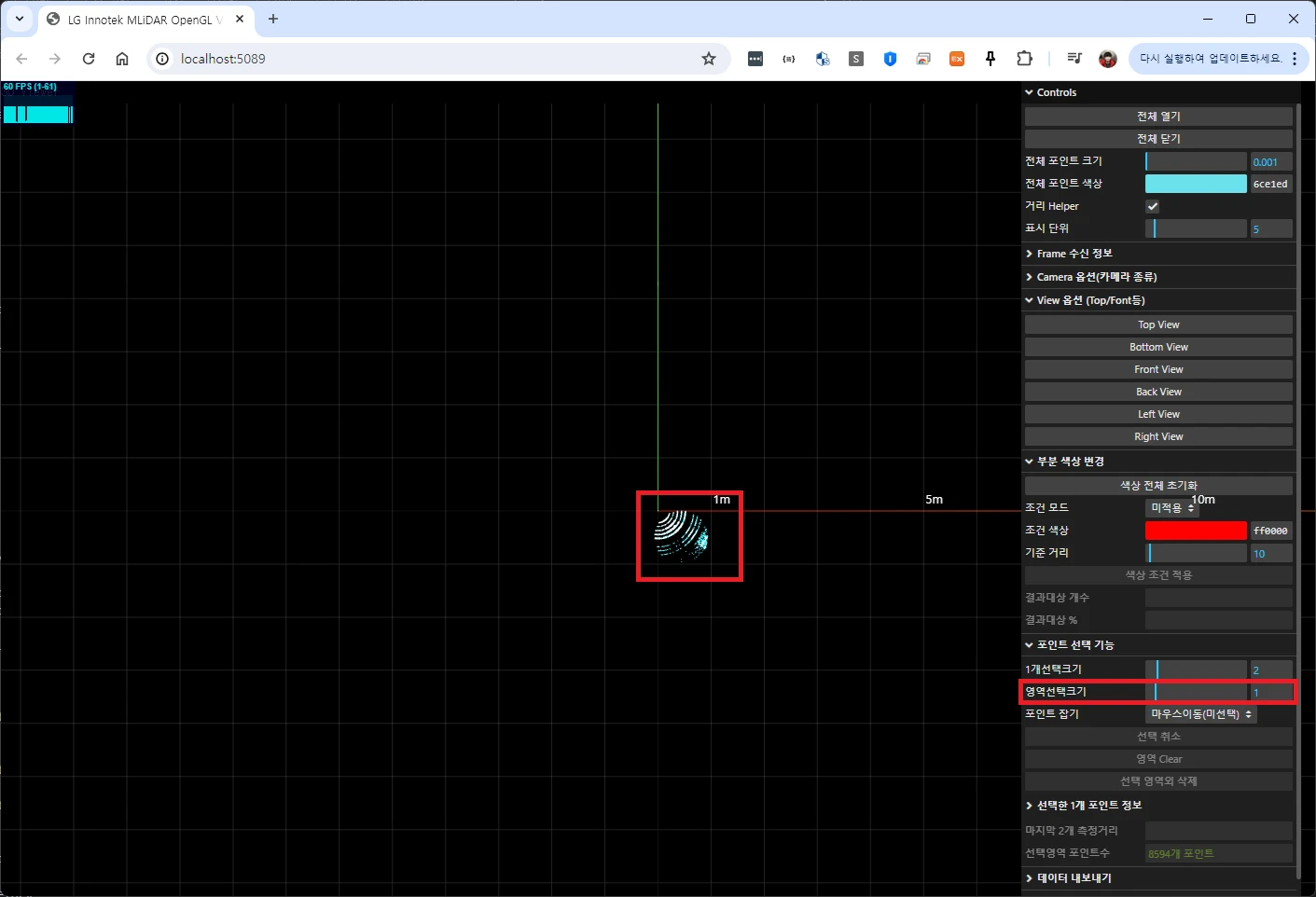Click the 선택 취소 button
This screenshot has width=1316, height=897.
pyautogui.click(x=1158, y=737)
